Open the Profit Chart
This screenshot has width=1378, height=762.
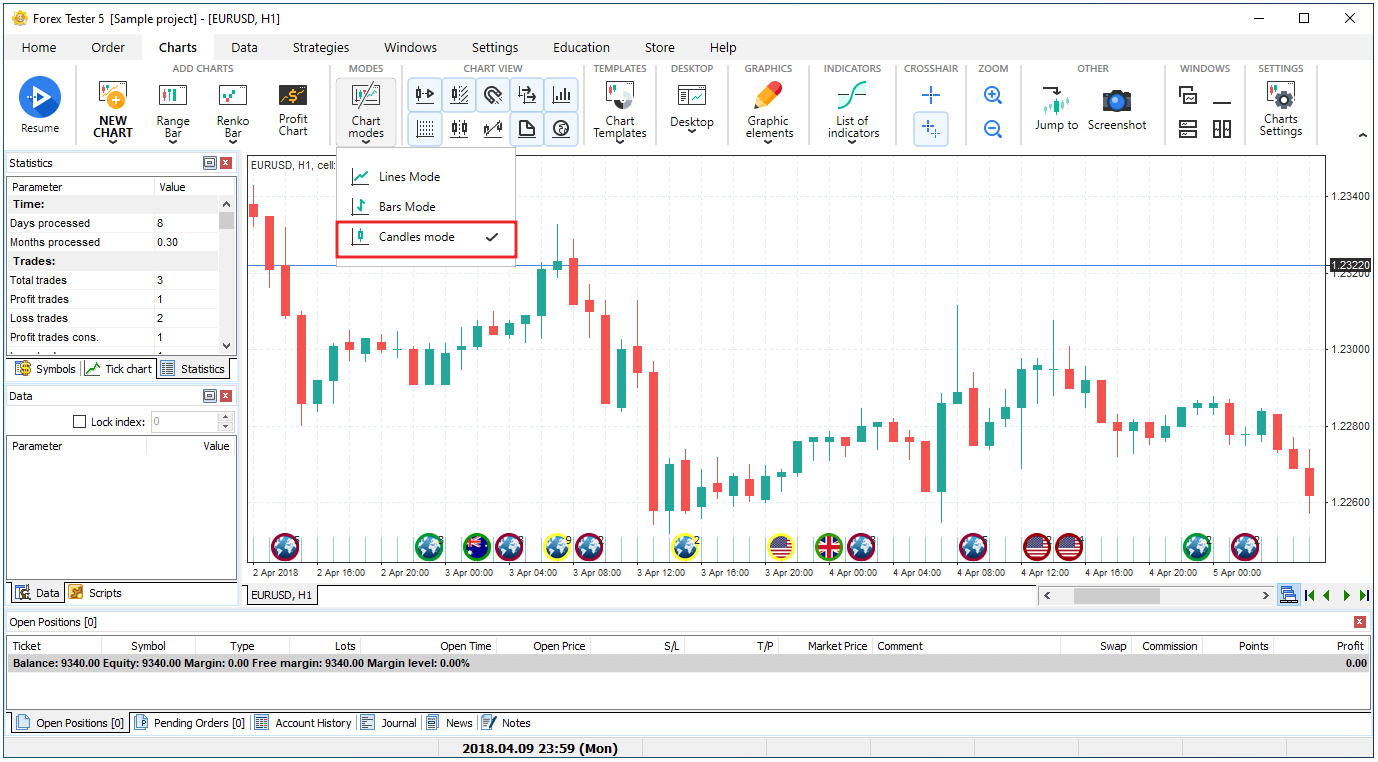tap(293, 108)
